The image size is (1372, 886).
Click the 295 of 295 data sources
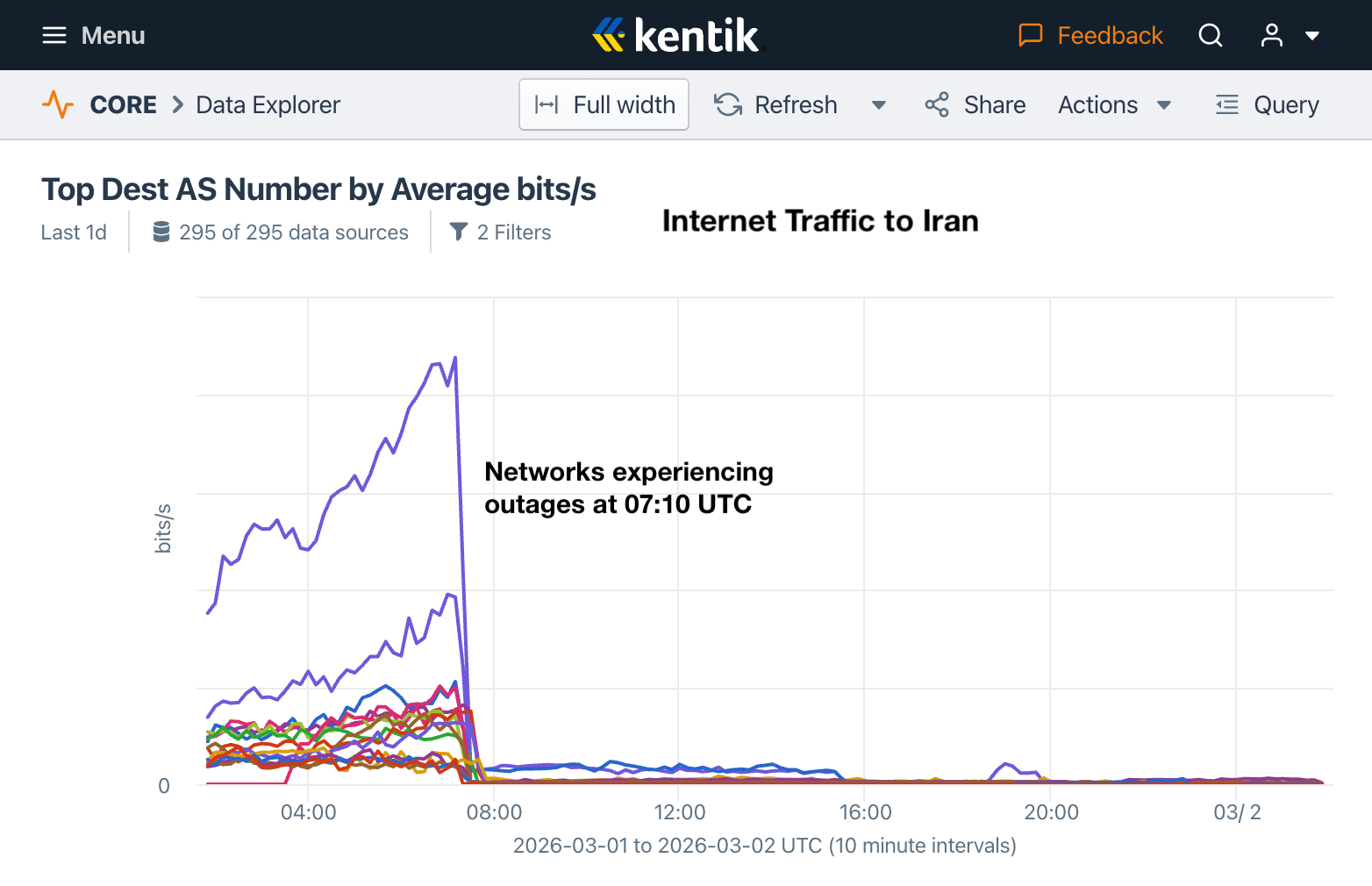coord(281,232)
